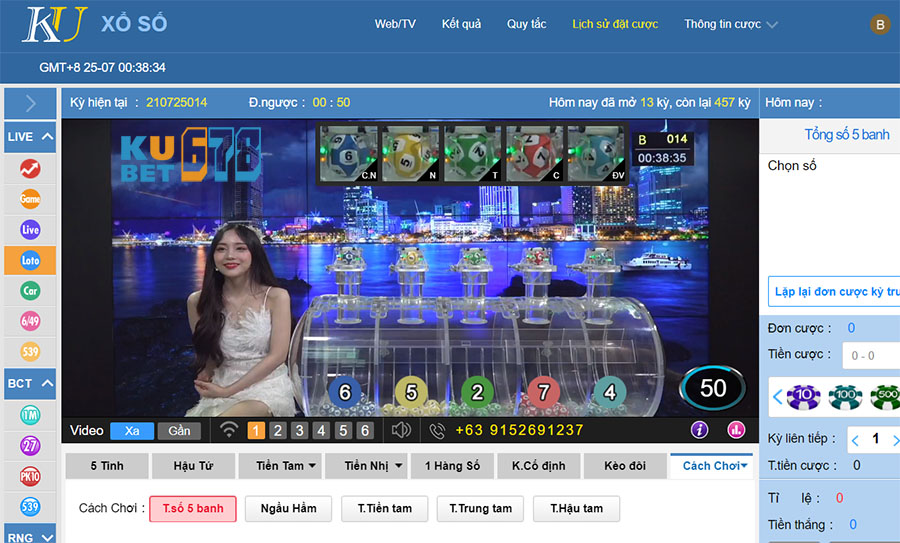Select the purple 10 chip
The width and height of the screenshot is (900, 543).
click(x=803, y=396)
